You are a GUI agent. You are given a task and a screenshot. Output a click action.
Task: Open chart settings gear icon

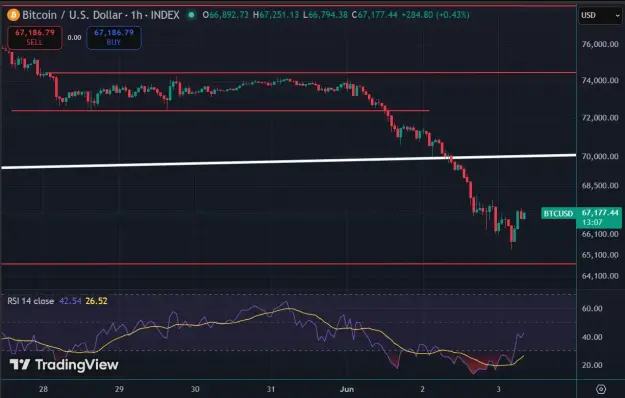coord(601,389)
